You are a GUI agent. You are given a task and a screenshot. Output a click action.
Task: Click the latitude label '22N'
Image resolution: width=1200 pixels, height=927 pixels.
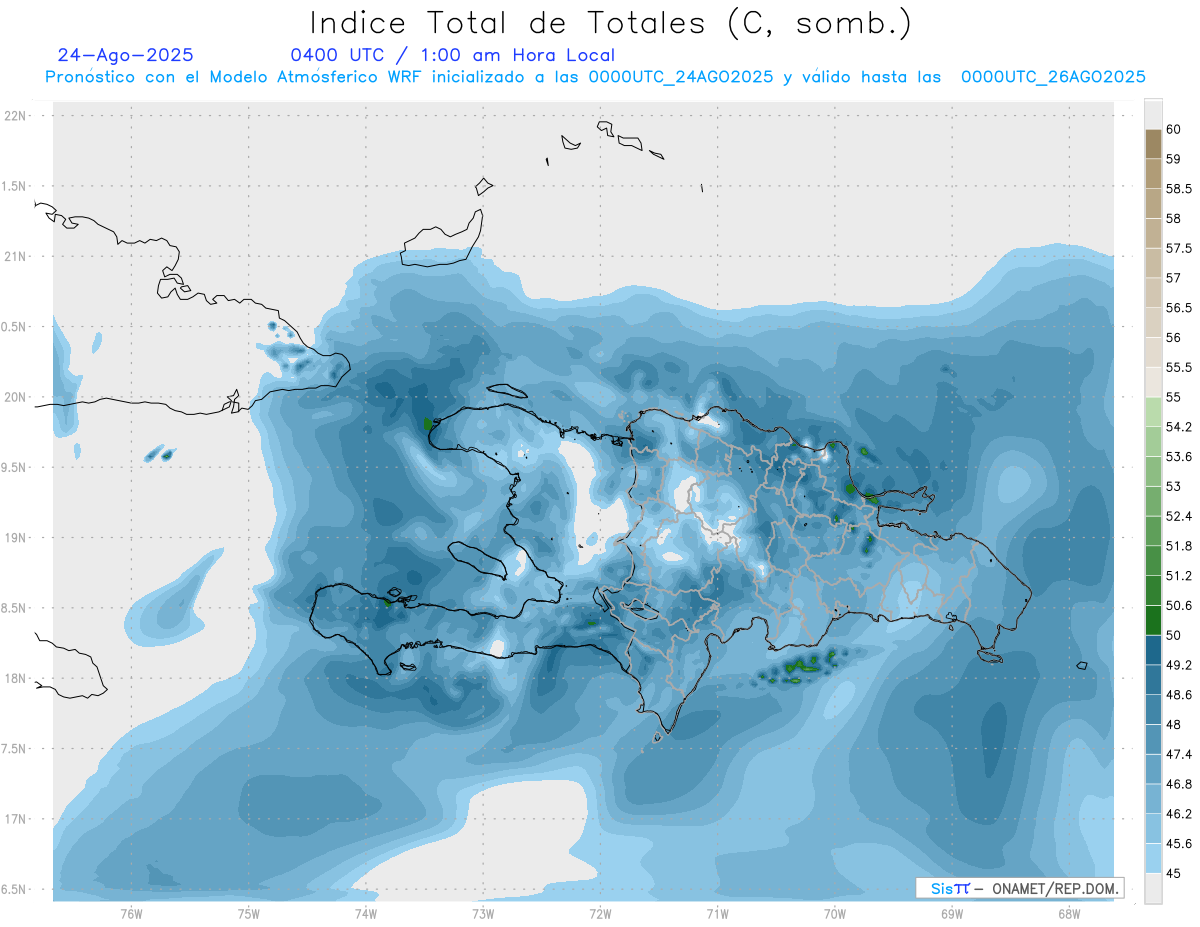[16, 116]
